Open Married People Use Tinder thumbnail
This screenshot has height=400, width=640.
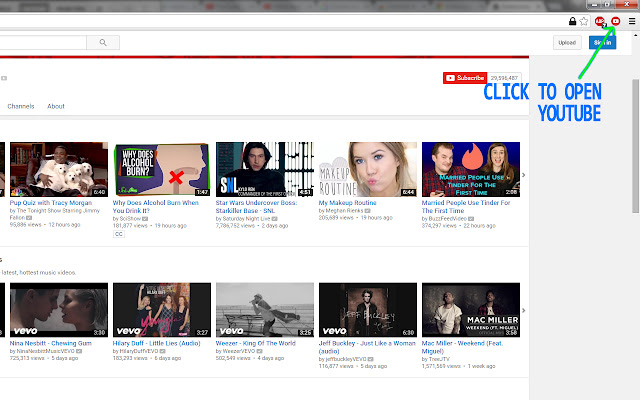pyautogui.click(x=471, y=169)
